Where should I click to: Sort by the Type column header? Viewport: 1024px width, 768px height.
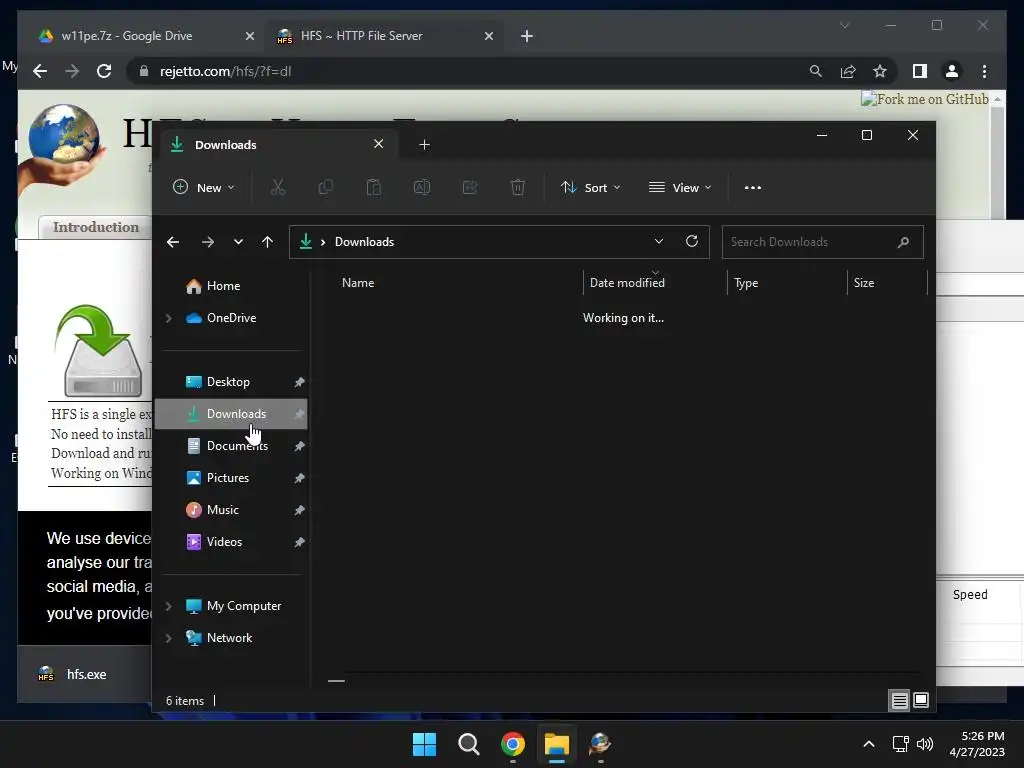pos(787,283)
